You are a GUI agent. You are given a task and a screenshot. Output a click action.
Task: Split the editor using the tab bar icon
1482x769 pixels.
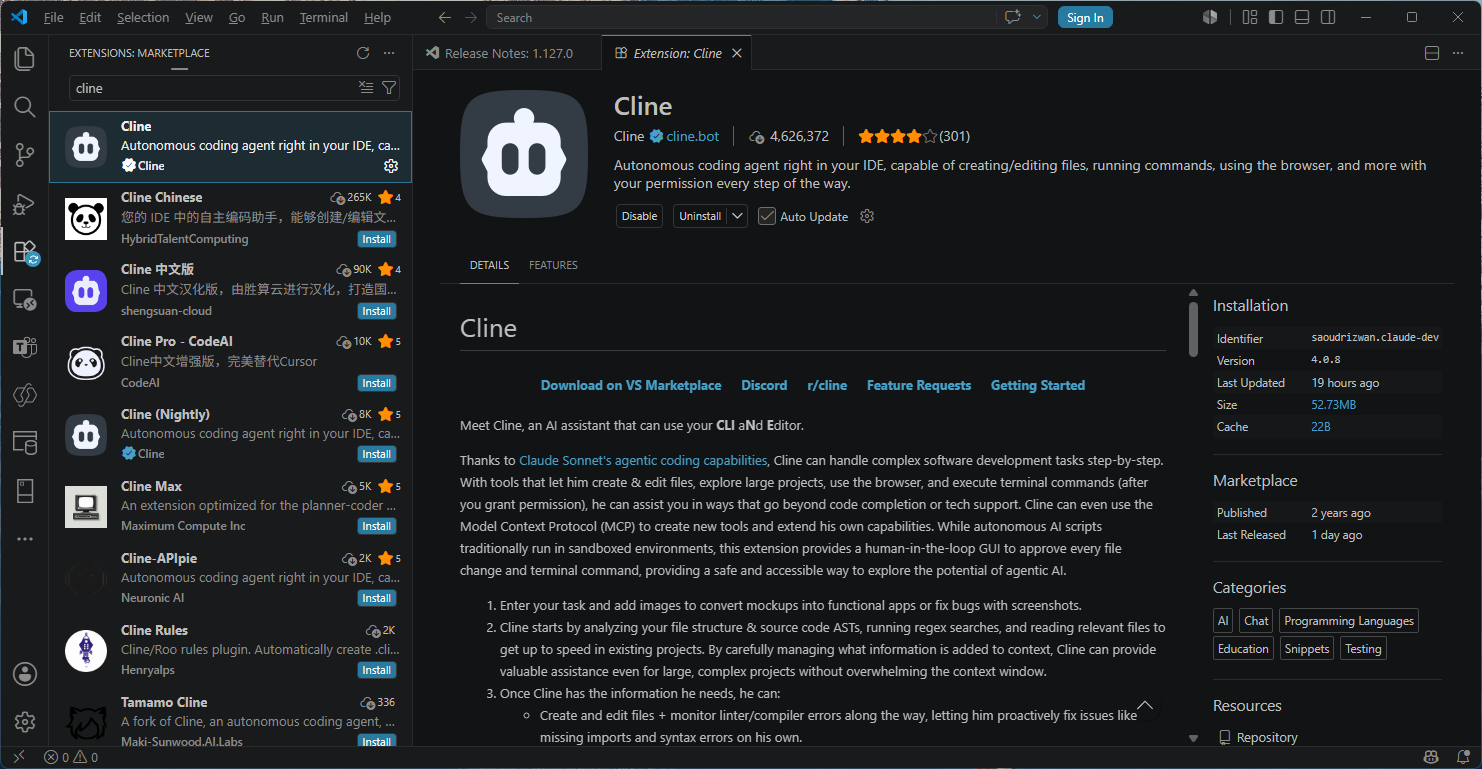pos(1432,53)
